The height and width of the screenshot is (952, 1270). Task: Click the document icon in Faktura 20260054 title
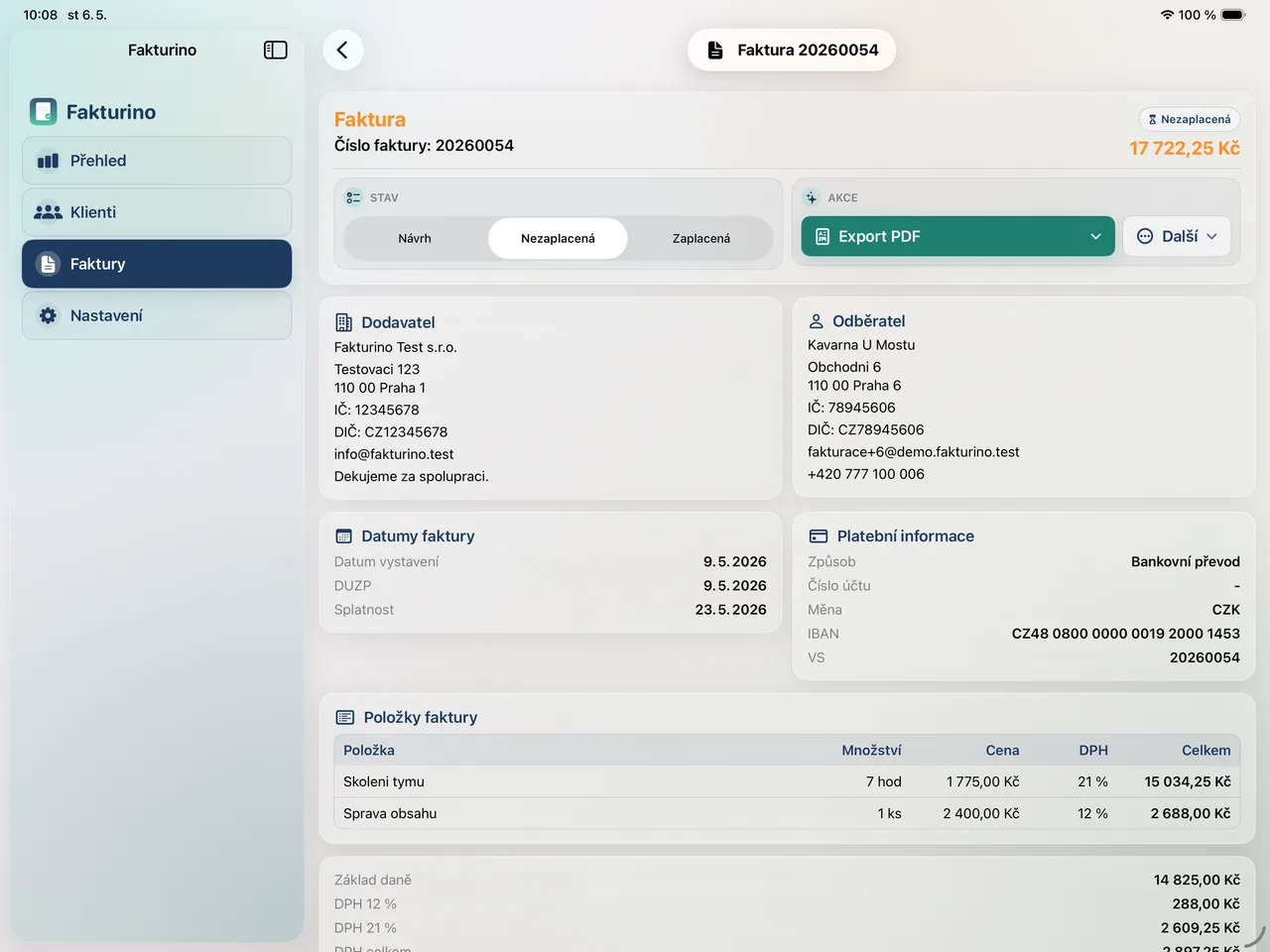714,50
